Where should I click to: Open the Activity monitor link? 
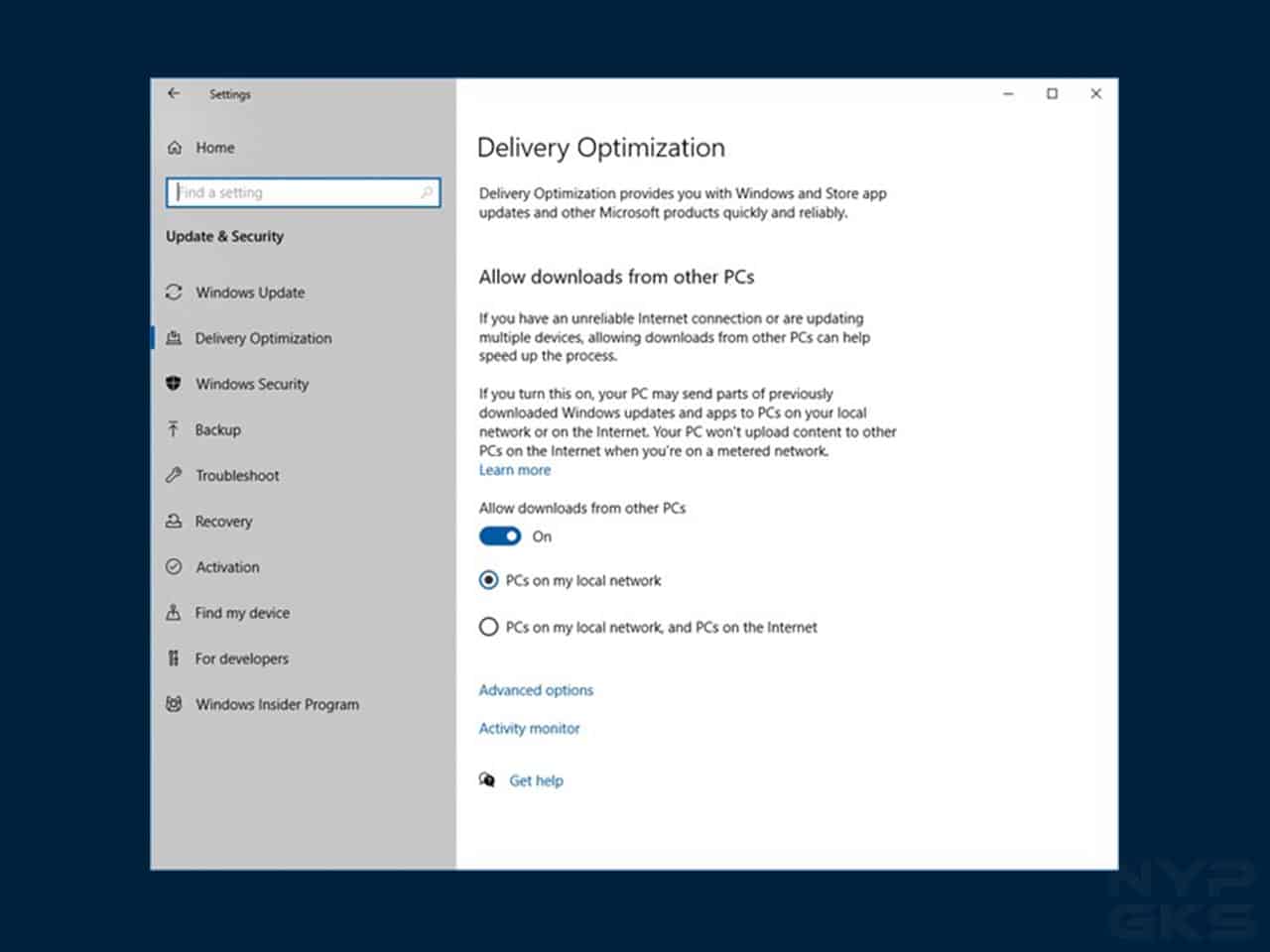[529, 728]
